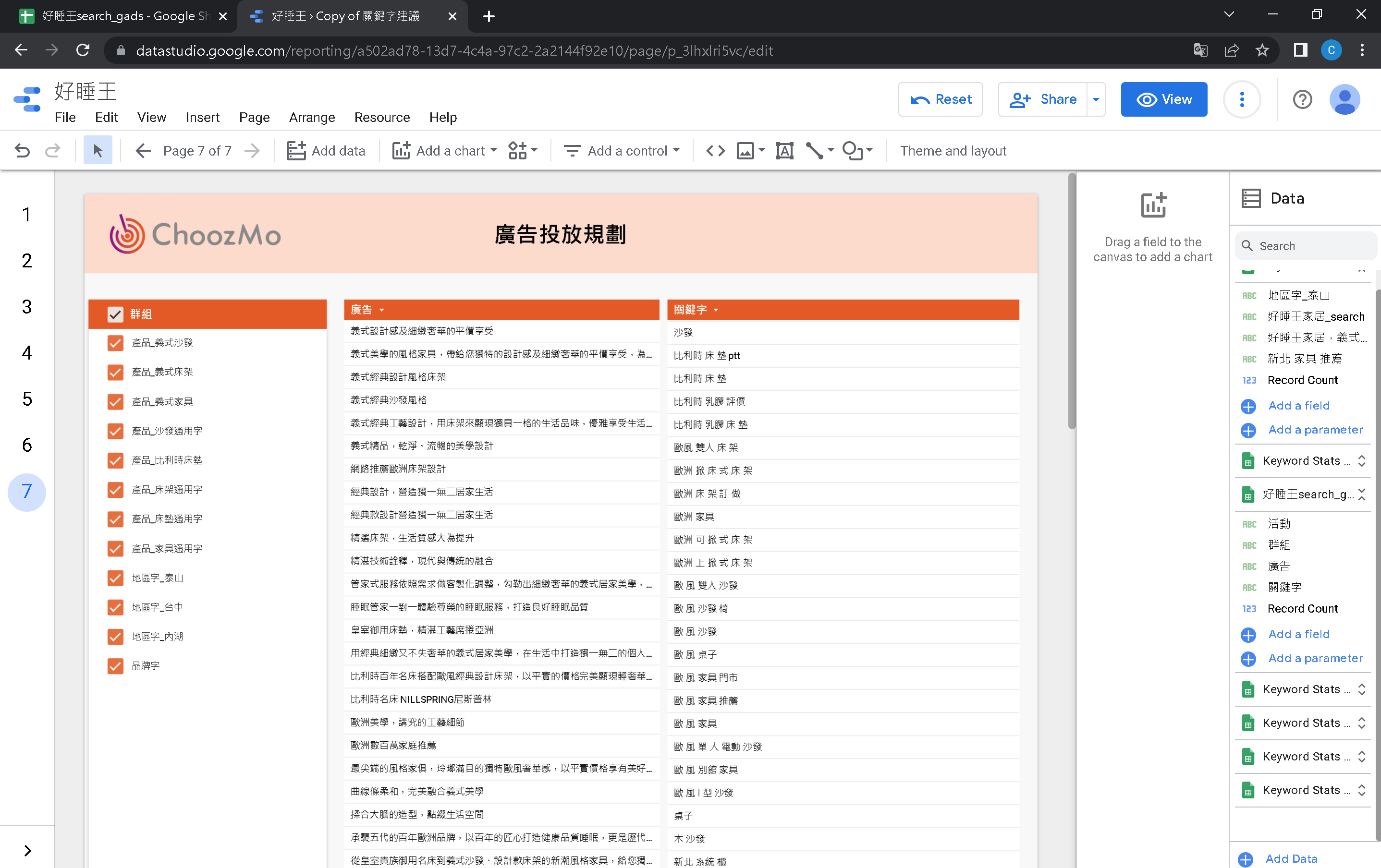The width and height of the screenshot is (1381, 868).
Task: Click the browser address bar URL
Action: 454,50
